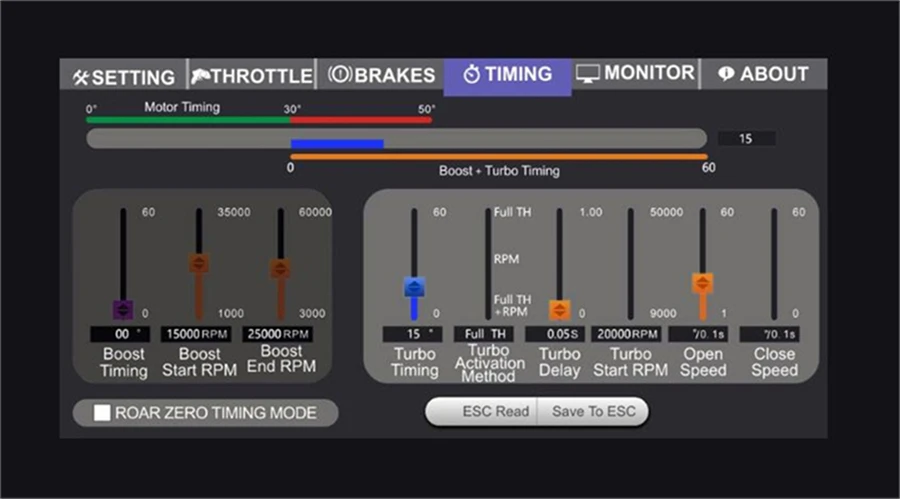Select RPM on Turbo Activation Method slider
The height and width of the screenshot is (499, 900).
(506, 260)
